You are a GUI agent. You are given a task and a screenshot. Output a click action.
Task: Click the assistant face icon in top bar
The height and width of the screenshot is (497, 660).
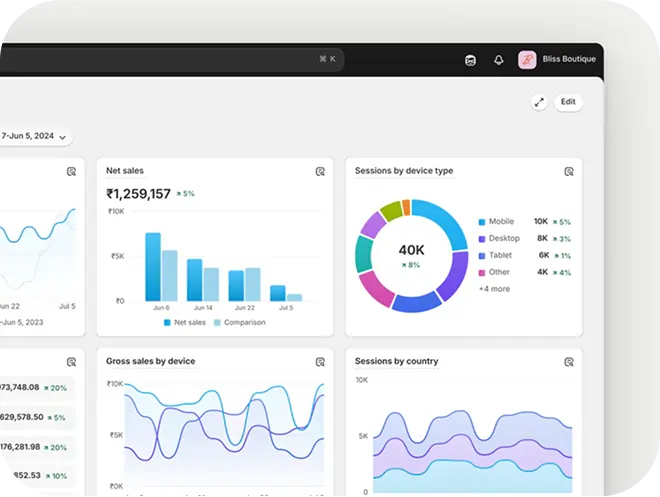click(x=470, y=60)
